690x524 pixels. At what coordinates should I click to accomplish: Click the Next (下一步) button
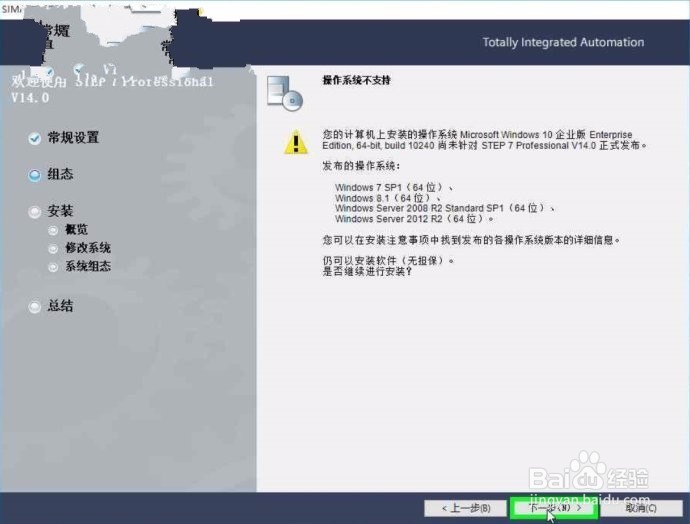coord(554,508)
